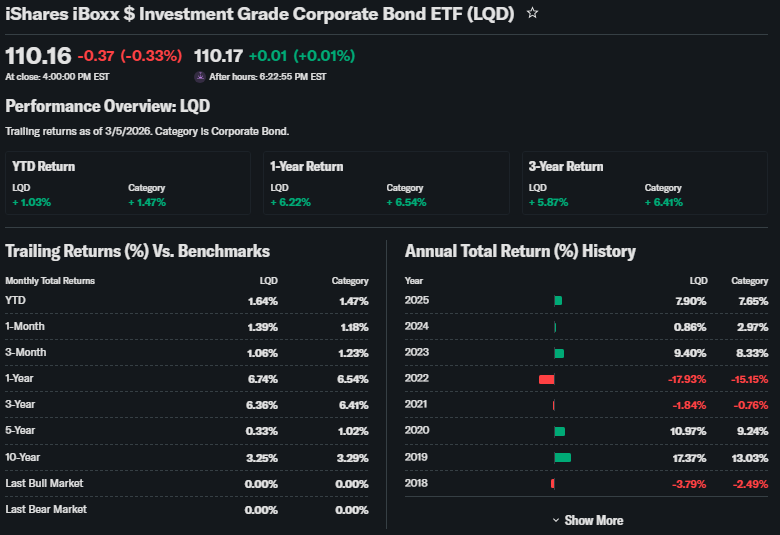Viewport: 780px width, 535px height.
Task: Select the green 2020 return bar
Action: pyautogui.click(x=559, y=431)
